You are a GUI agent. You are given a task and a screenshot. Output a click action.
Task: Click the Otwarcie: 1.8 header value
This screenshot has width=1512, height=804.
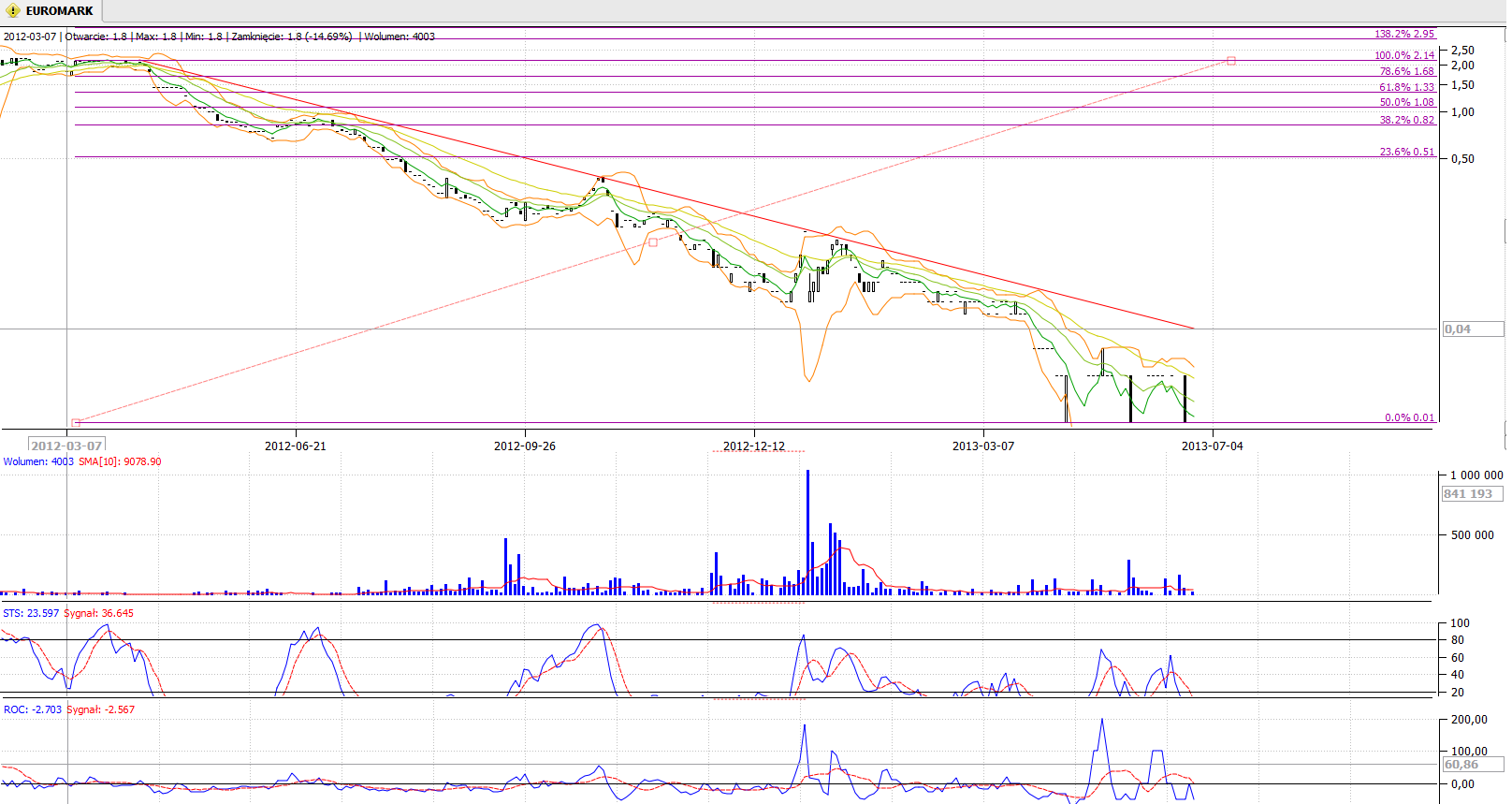(x=95, y=37)
